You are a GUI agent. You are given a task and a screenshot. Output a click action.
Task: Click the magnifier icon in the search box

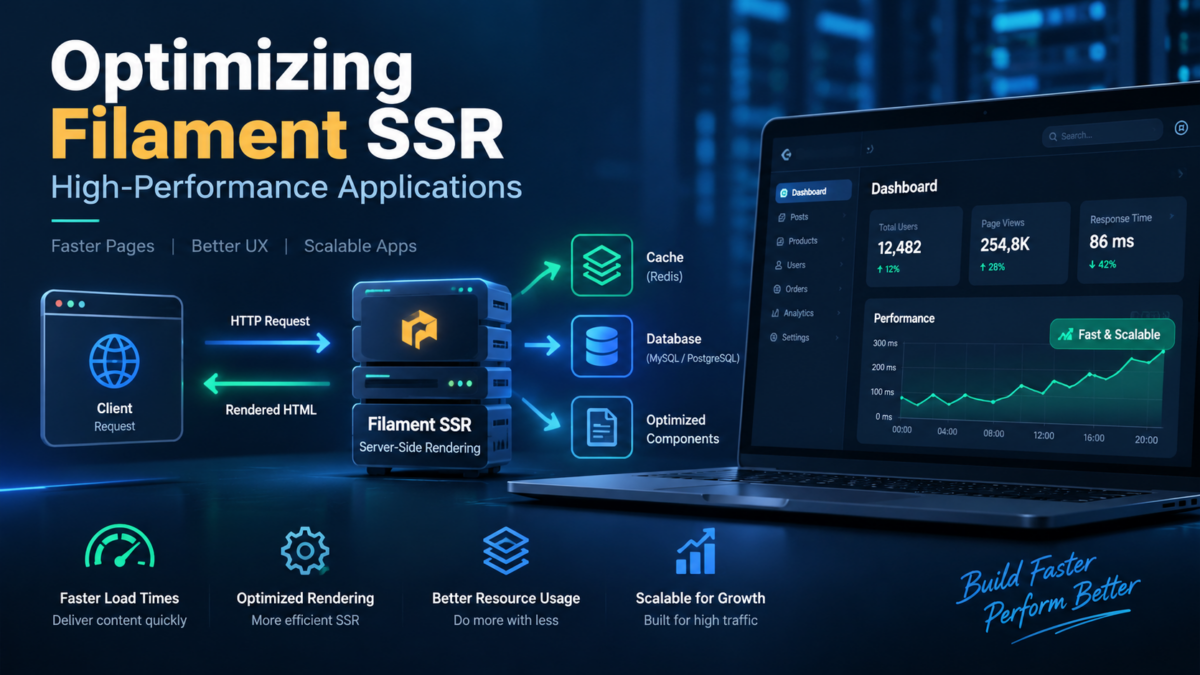tap(1054, 135)
